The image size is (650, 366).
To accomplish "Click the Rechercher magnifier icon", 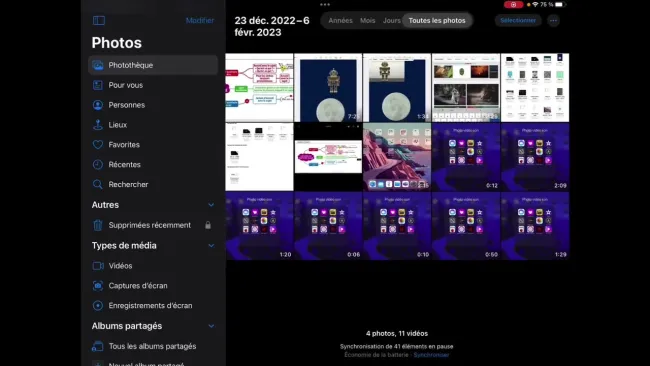I will (x=98, y=184).
